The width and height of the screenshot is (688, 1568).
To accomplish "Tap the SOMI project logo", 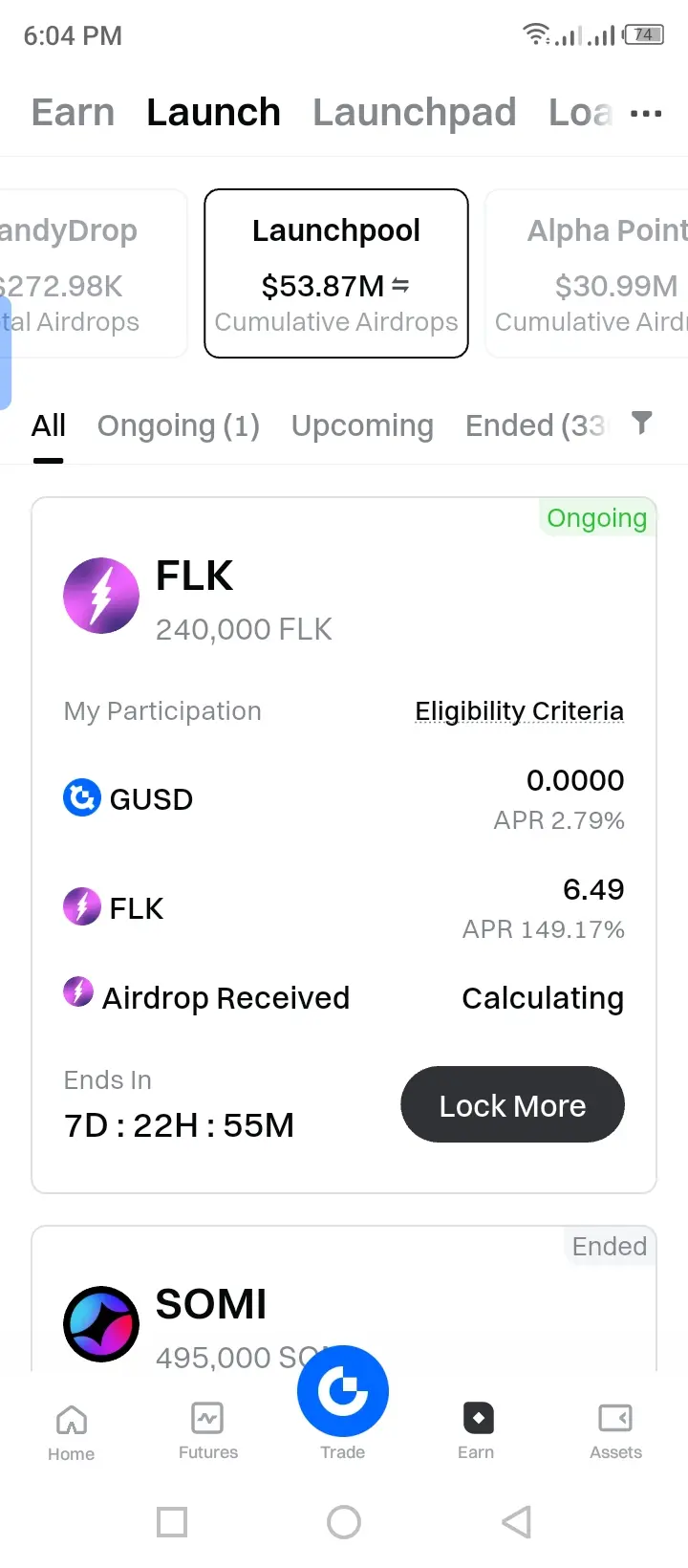I will tap(101, 1324).
